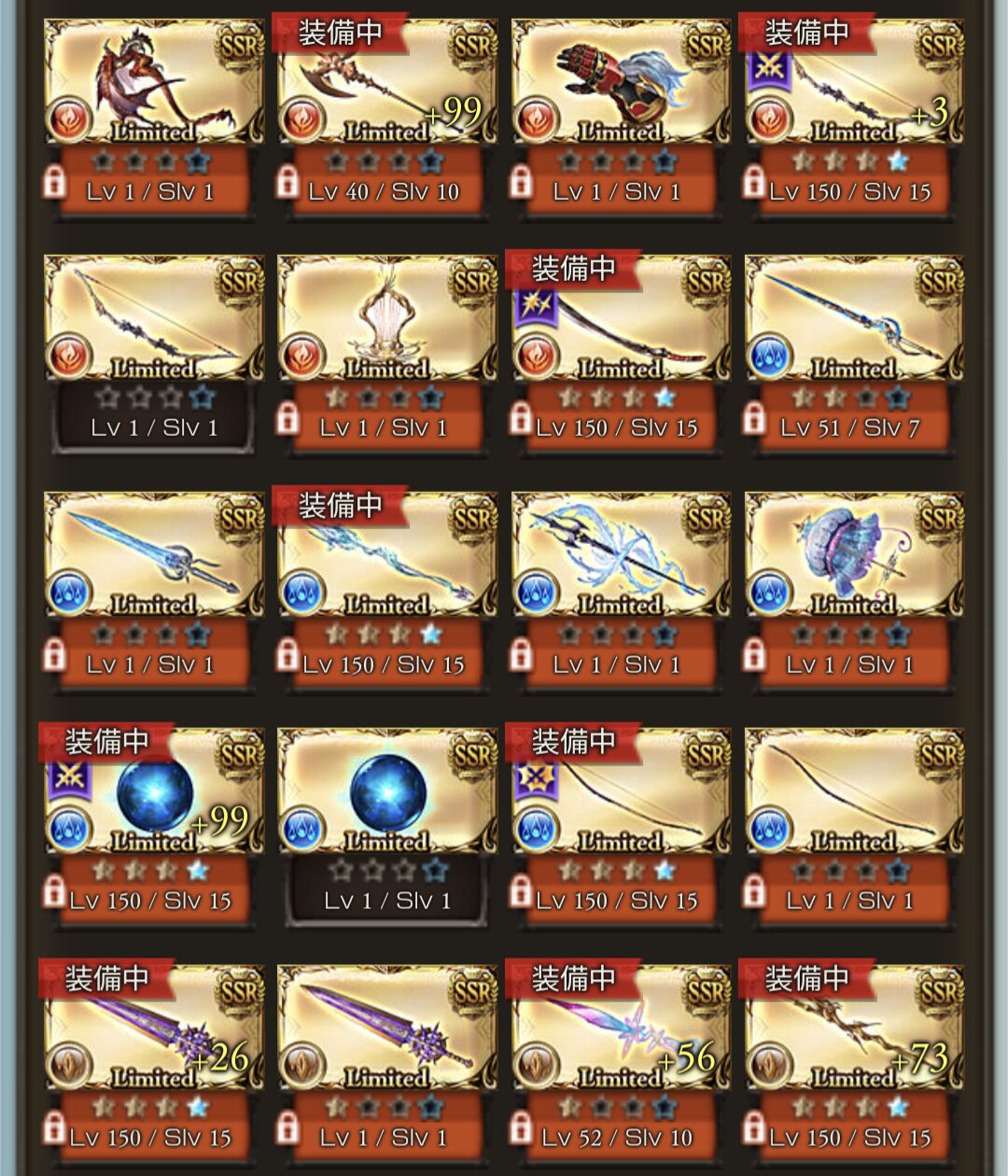Viewport: 1008px width, 1176px height.
Task: Click the water element icon on trident
Action: click(x=536, y=594)
